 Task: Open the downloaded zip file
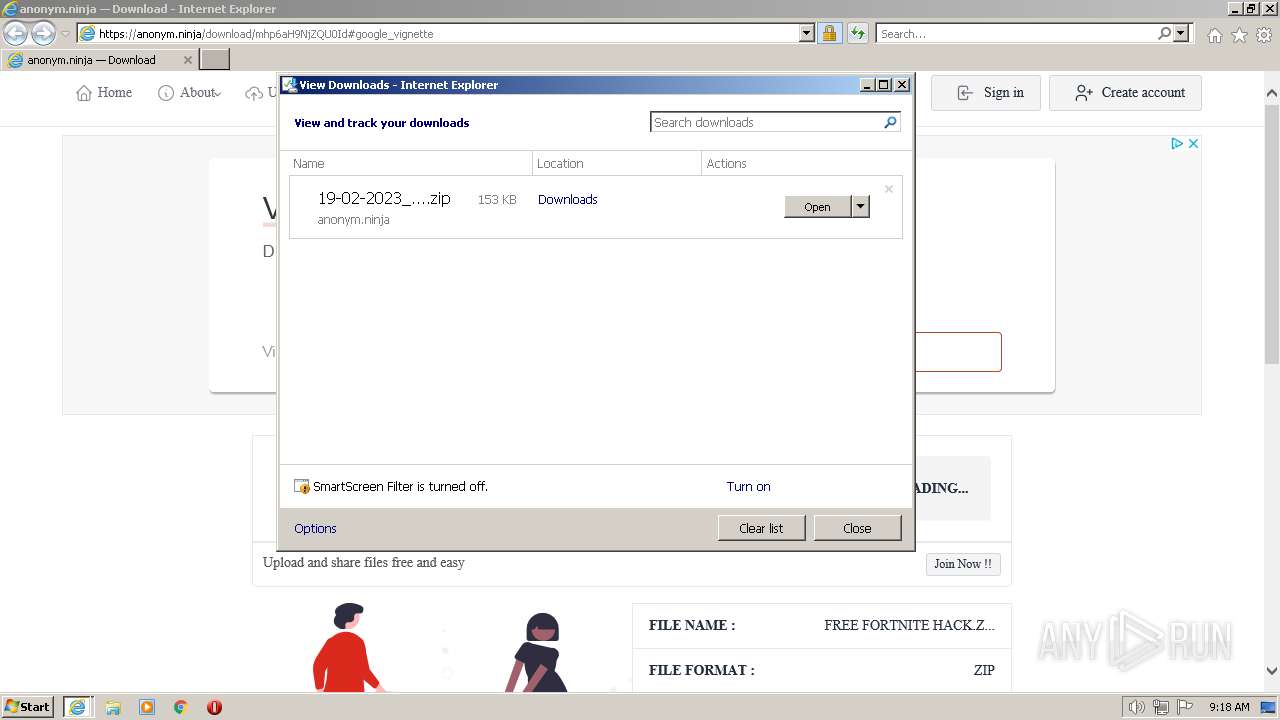click(817, 207)
